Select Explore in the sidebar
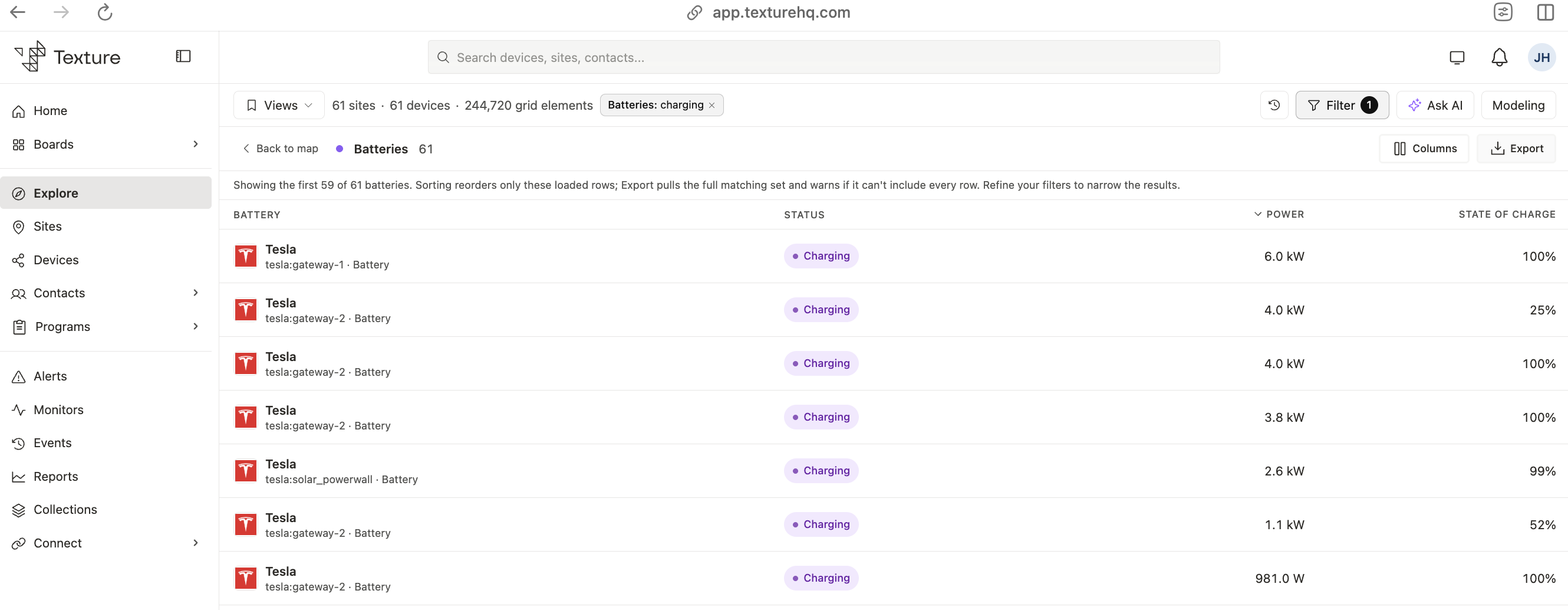 click(106, 193)
